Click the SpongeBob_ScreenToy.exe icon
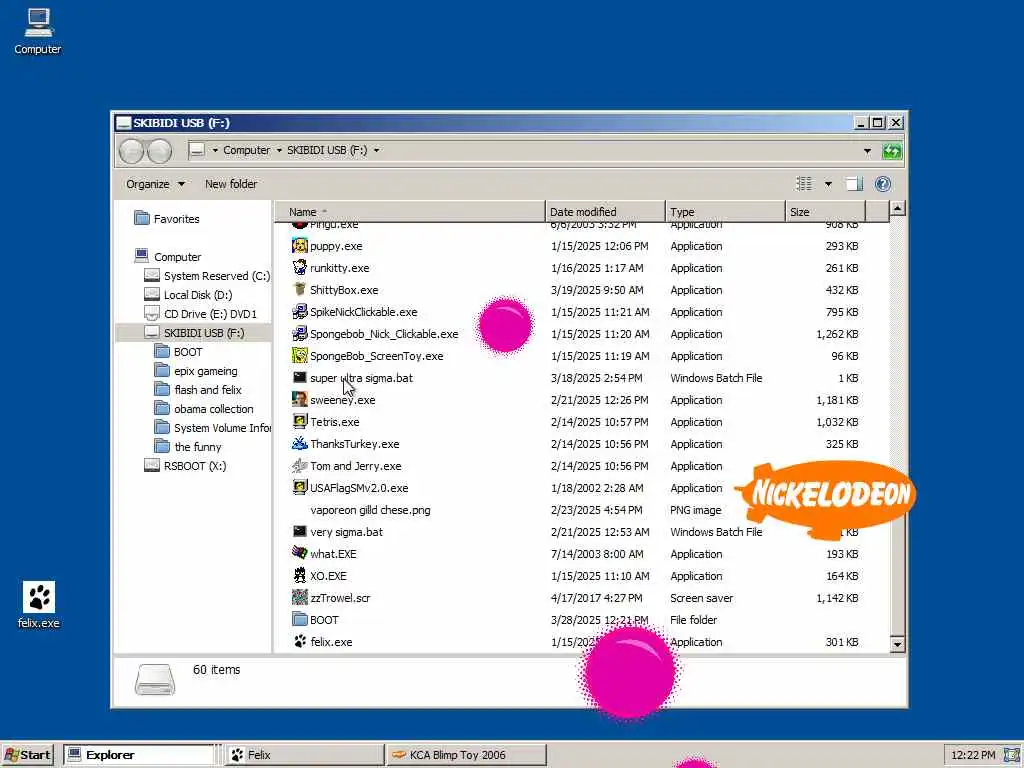Viewport: 1024px width, 768px height. click(300, 356)
